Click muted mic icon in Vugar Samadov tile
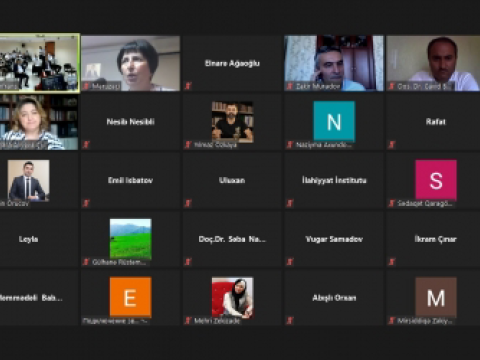The image size is (480, 360). pos(290,262)
